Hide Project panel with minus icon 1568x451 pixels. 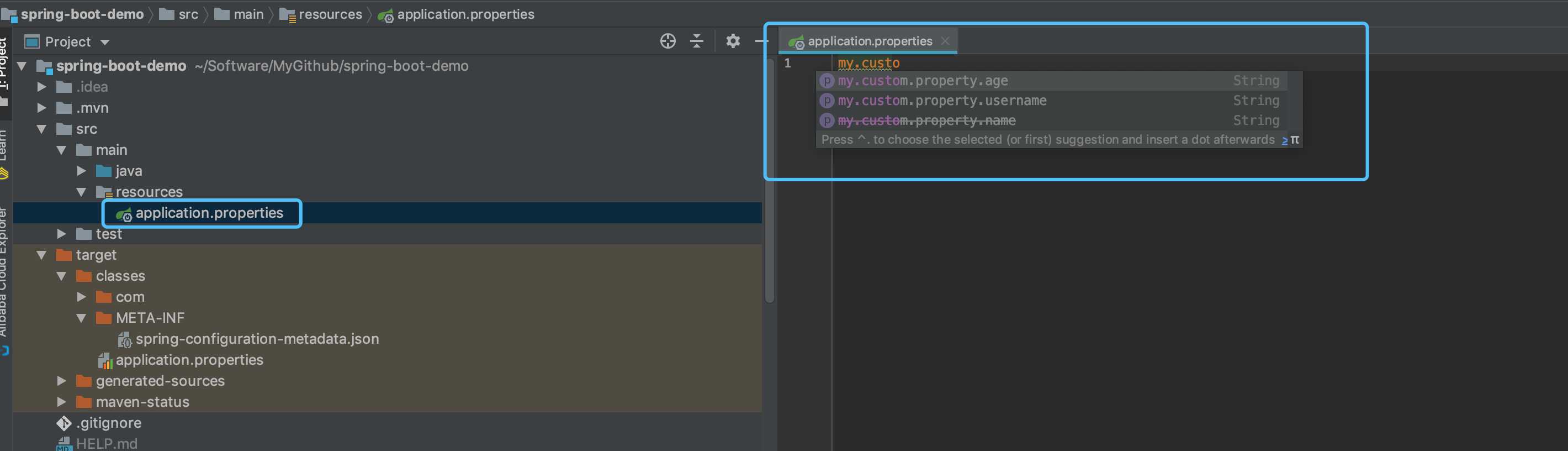(x=760, y=41)
